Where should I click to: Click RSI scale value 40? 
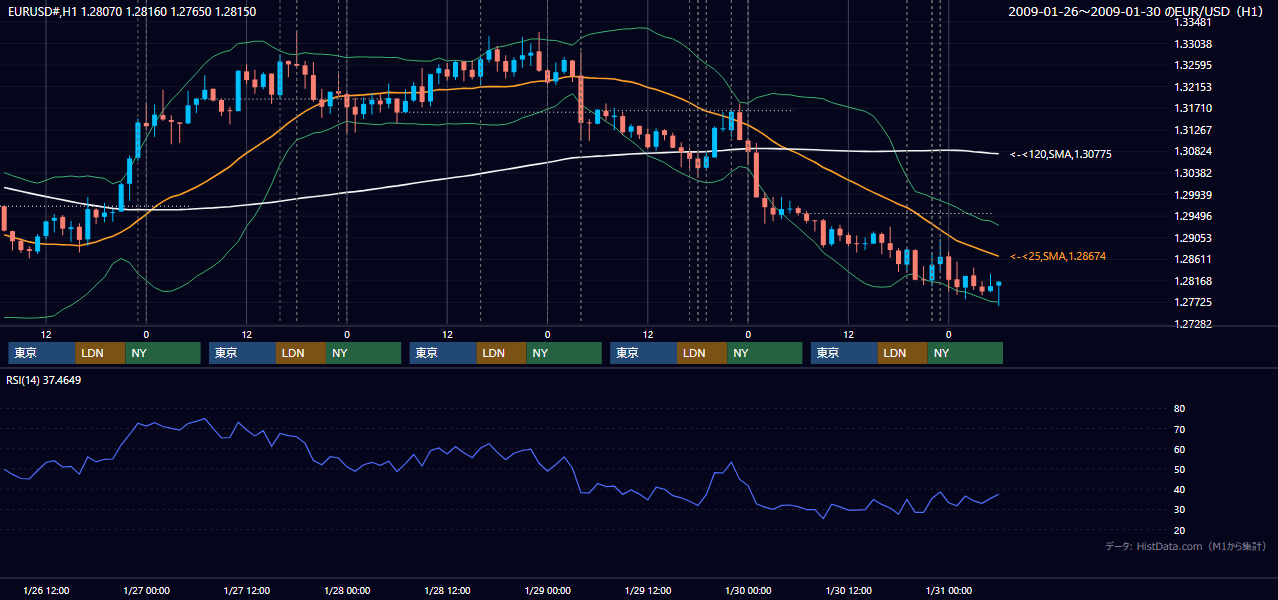click(1179, 489)
